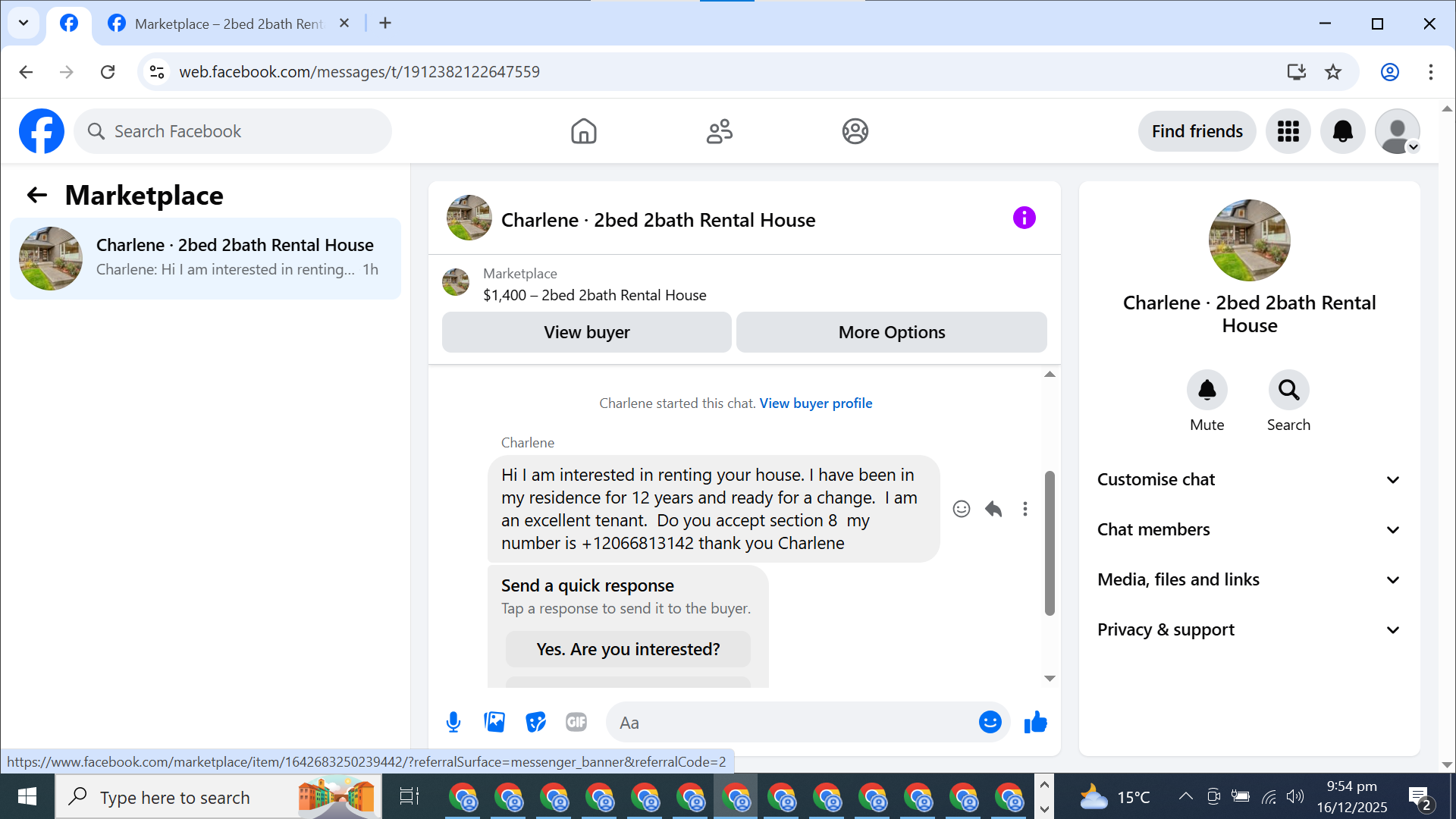Image resolution: width=1456 pixels, height=819 pixels.
Task: Click the Search Facebook field
Action: 233,131
